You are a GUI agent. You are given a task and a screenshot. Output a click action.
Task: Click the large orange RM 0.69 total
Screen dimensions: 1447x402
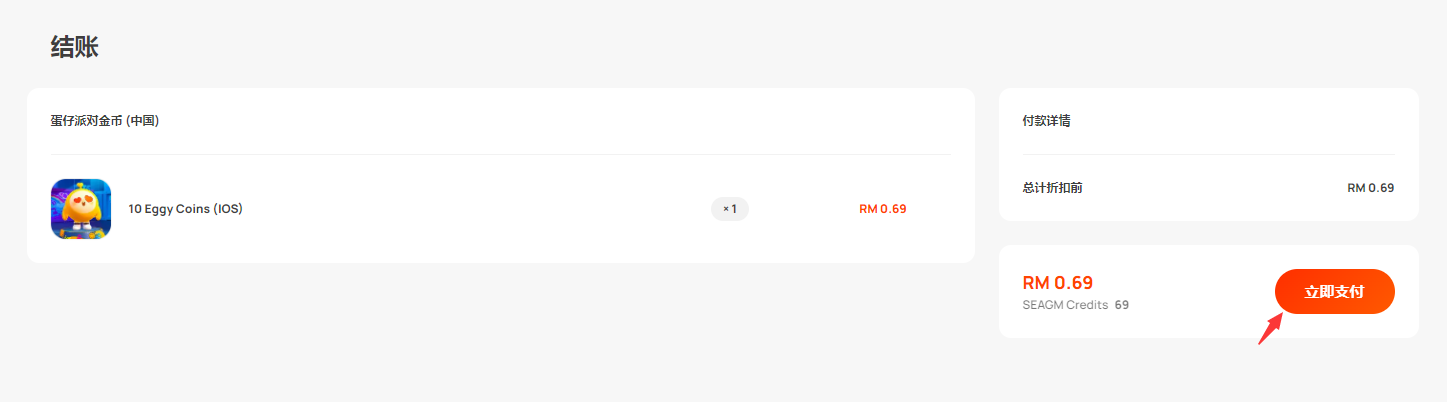pyautogui.click(x=1058, y=283)
